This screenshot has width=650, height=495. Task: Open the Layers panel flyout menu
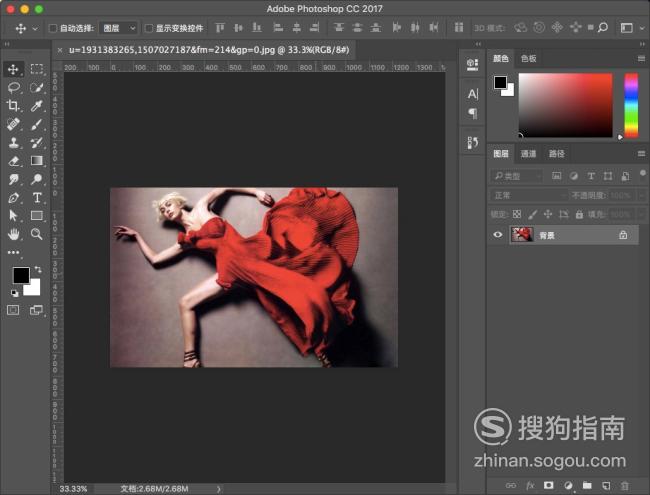click(x=641, y=154)
